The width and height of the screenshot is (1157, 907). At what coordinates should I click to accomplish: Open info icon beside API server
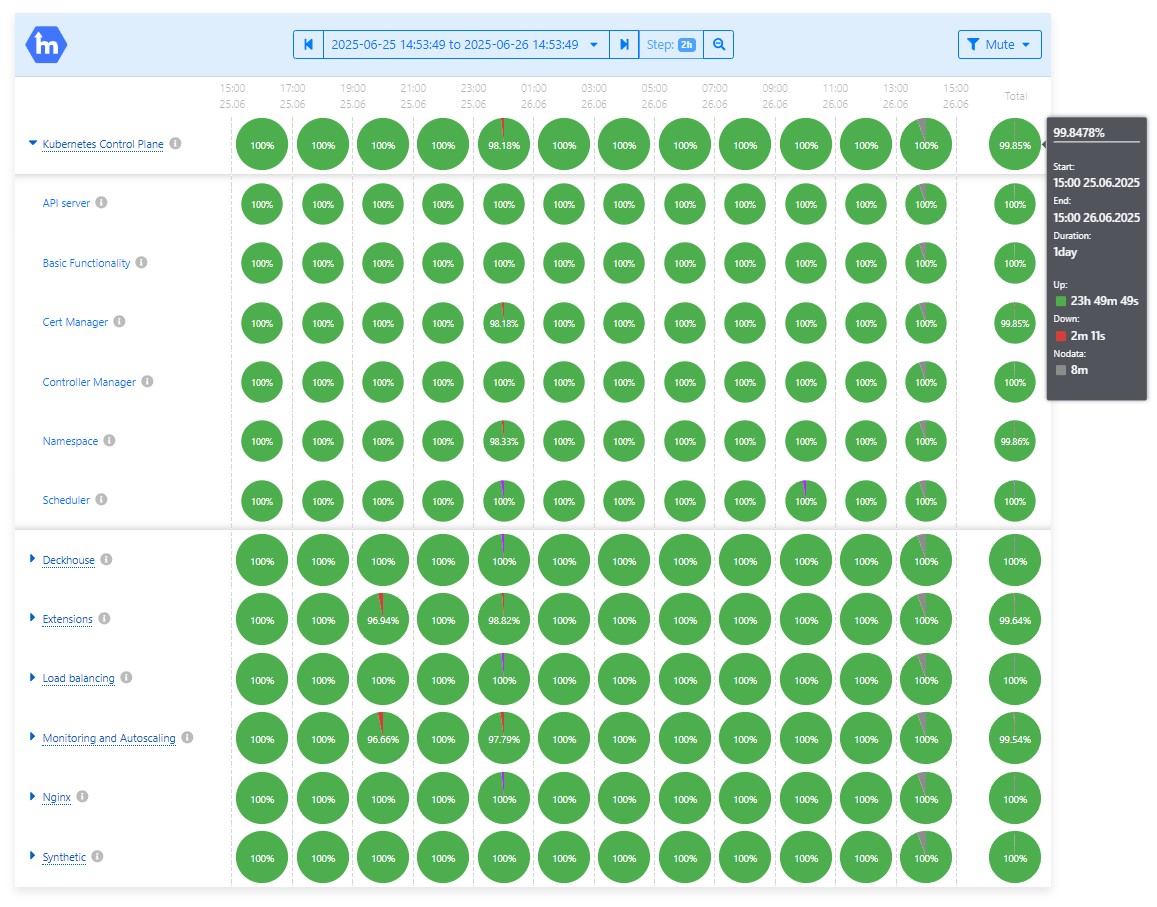coord(102,202)
